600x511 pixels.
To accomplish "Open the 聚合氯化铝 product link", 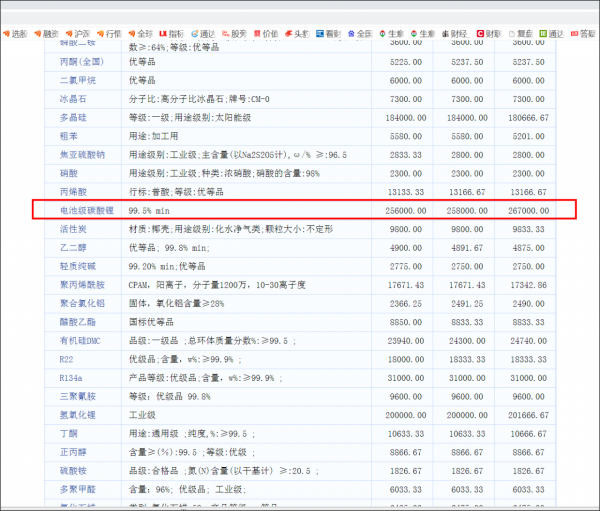I will coord(82,303).
